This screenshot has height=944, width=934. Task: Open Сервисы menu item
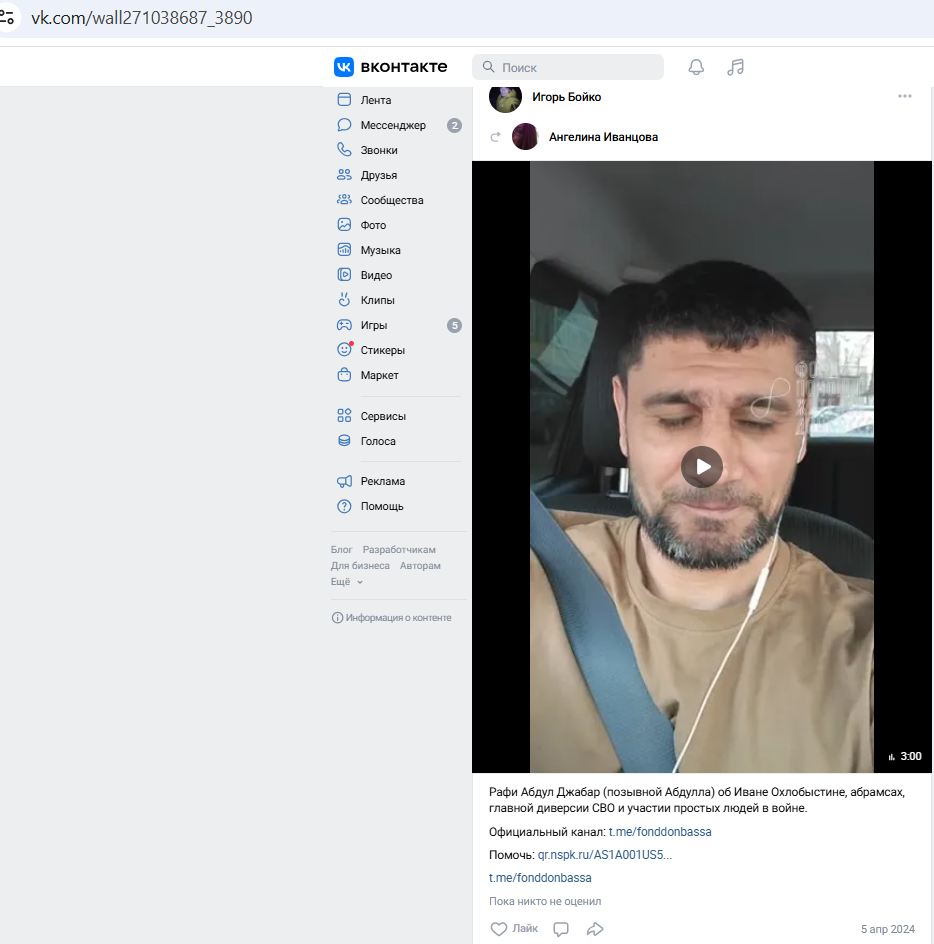coord(383,416)
